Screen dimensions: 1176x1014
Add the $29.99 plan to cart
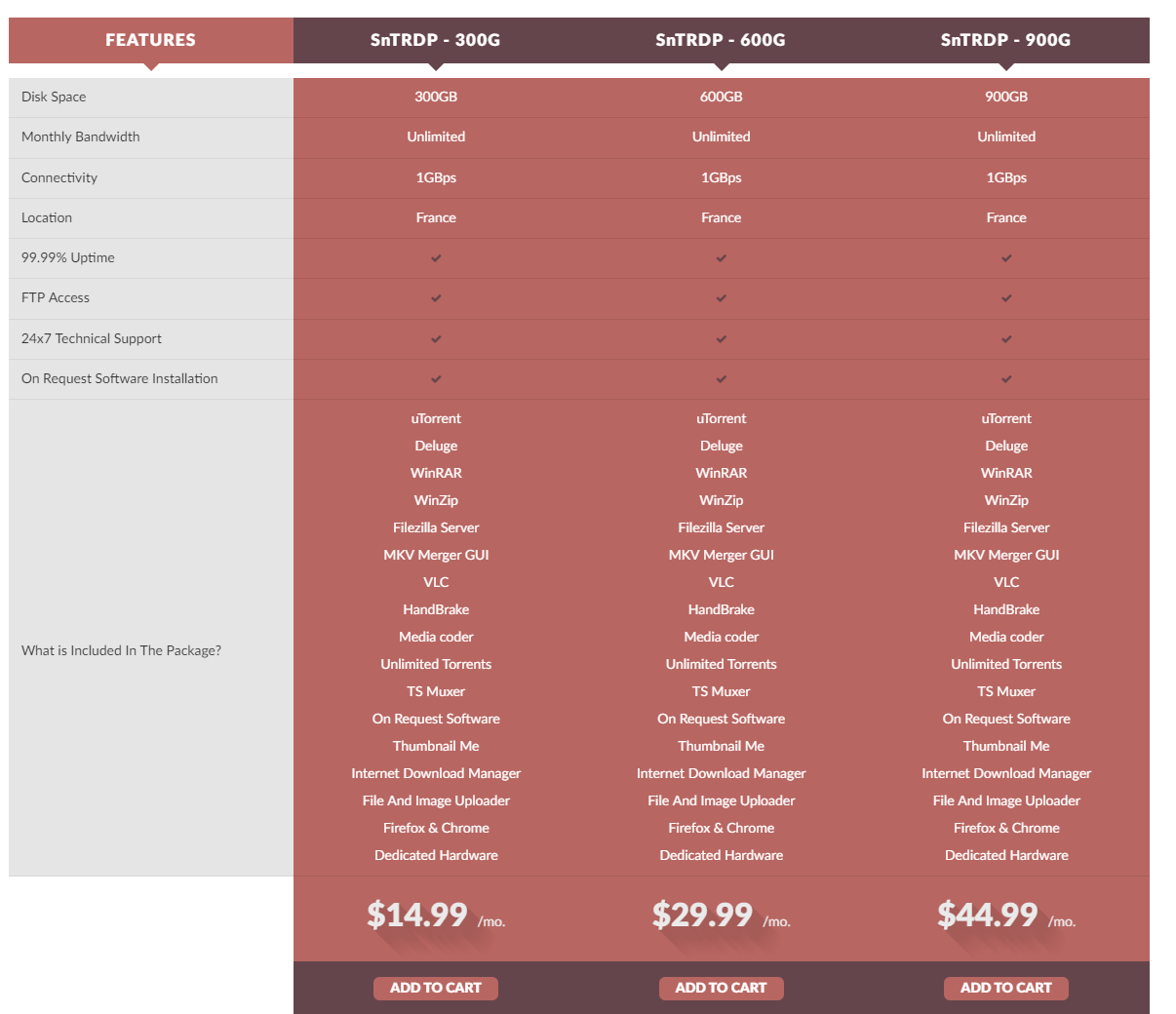[x=722, y=988]
